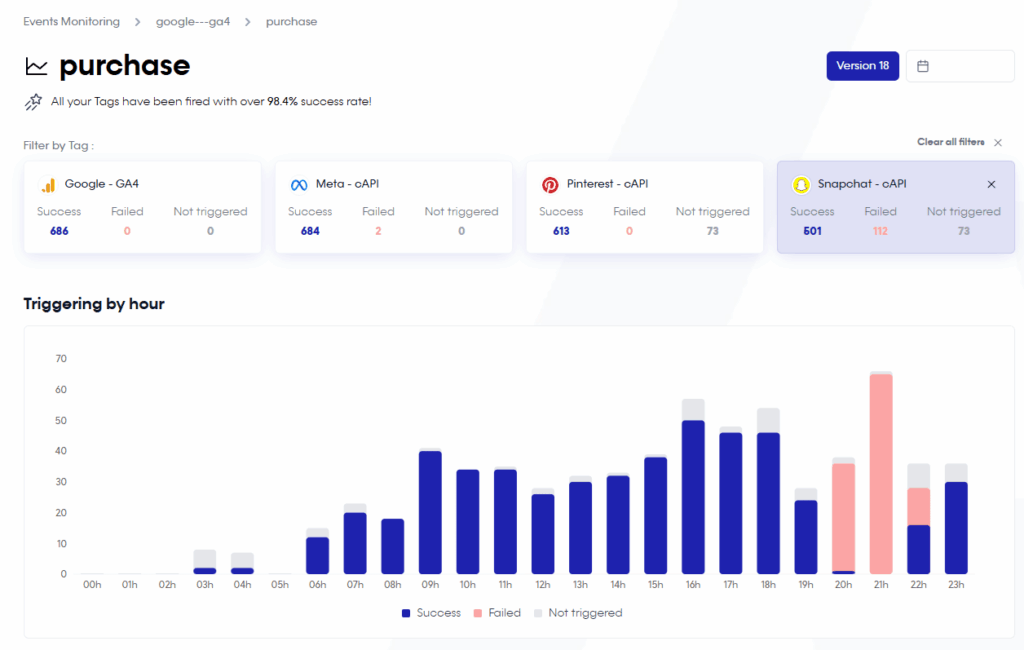Click the grey Not triggered legend swatch
Viewport: 1024px width, 650px height.
(x=538, y=613)
